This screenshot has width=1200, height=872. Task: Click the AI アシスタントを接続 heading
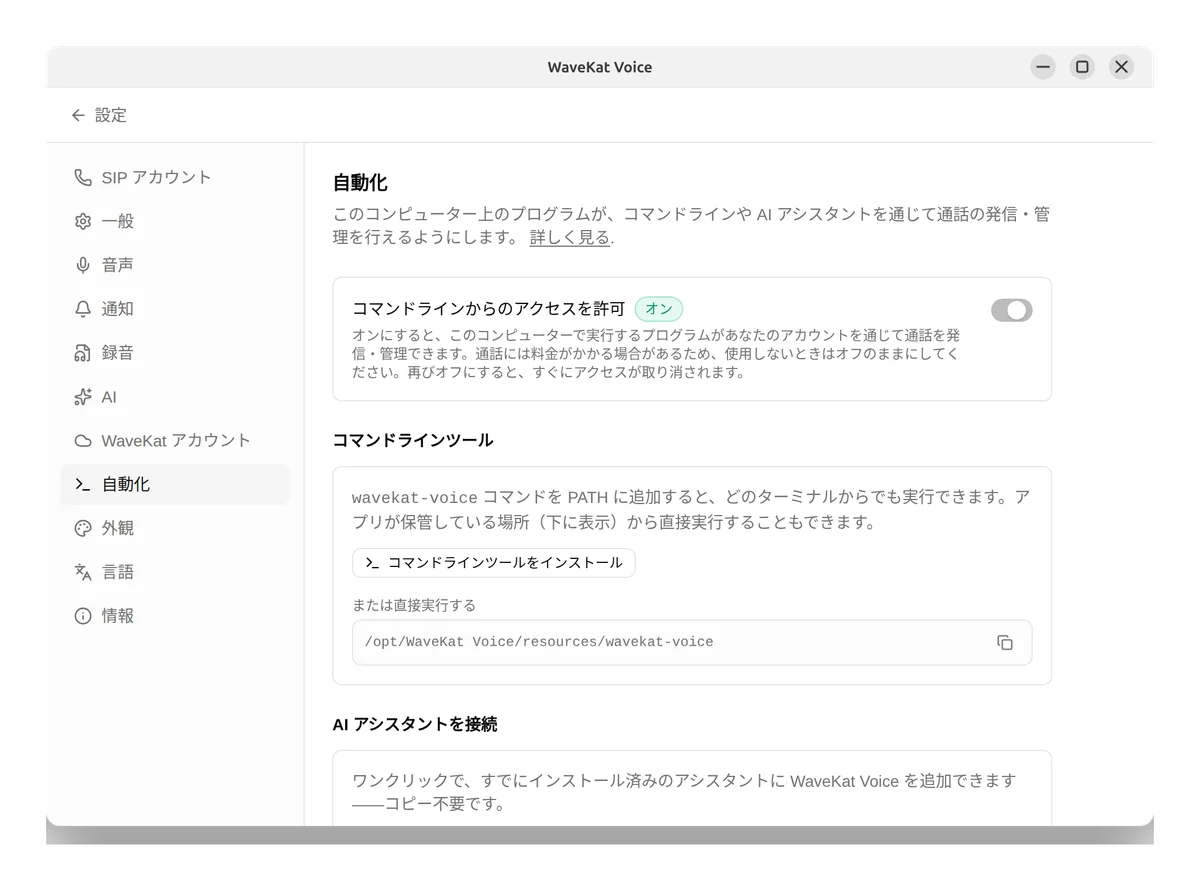tap(415, 724)
